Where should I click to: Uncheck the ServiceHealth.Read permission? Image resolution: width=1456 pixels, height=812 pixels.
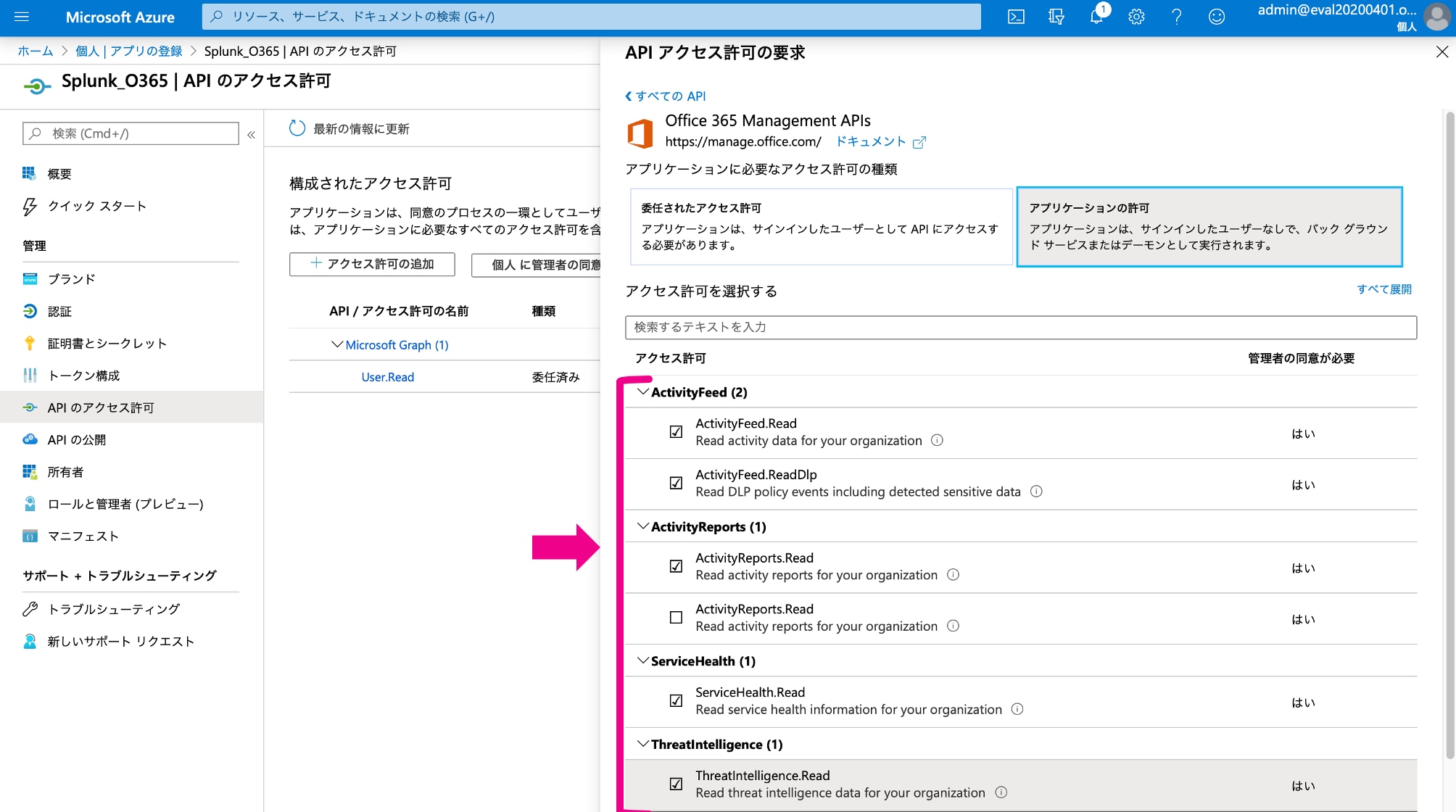[676, 700]
